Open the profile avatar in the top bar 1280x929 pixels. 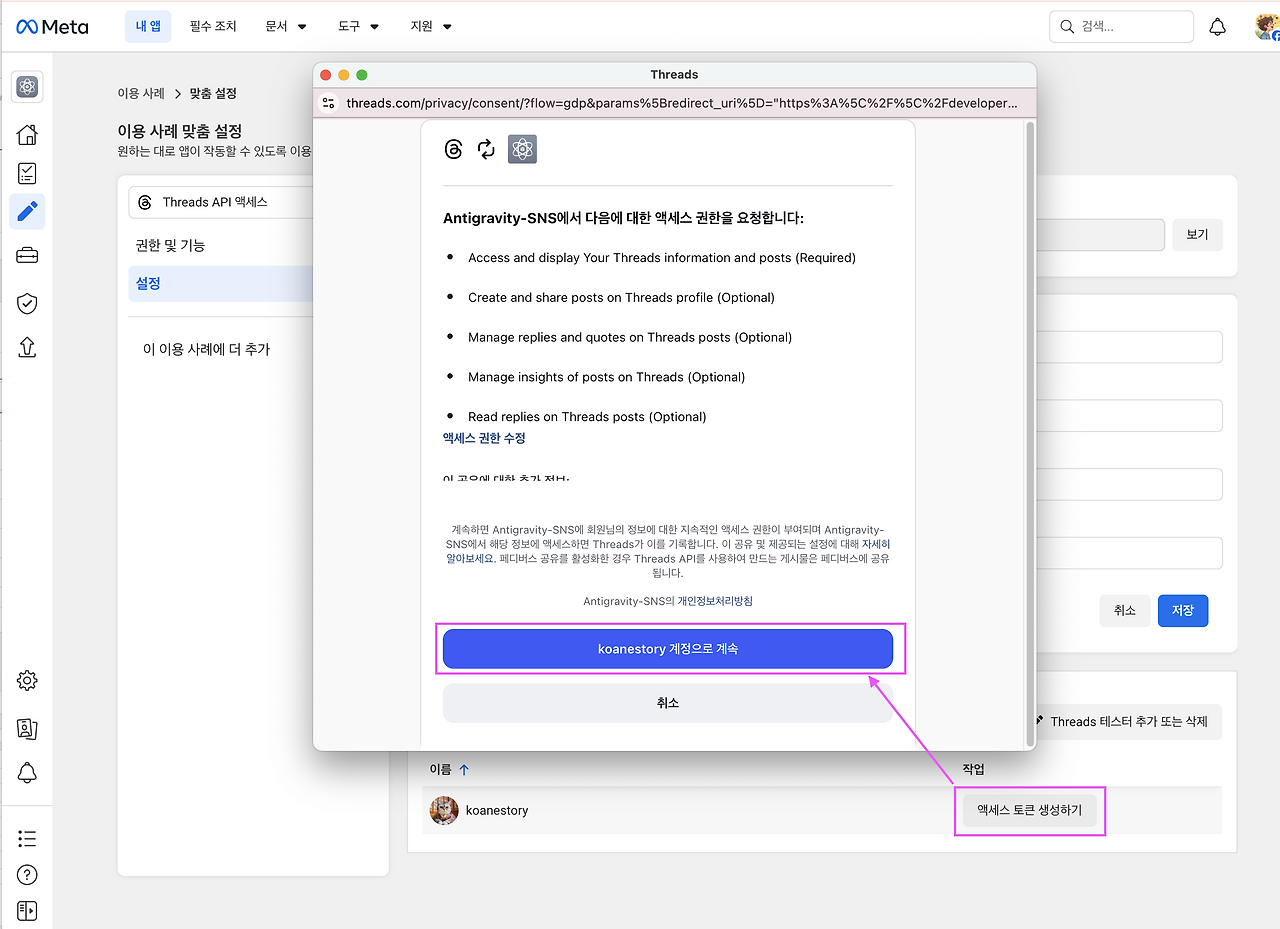(x=1267, y=27)
